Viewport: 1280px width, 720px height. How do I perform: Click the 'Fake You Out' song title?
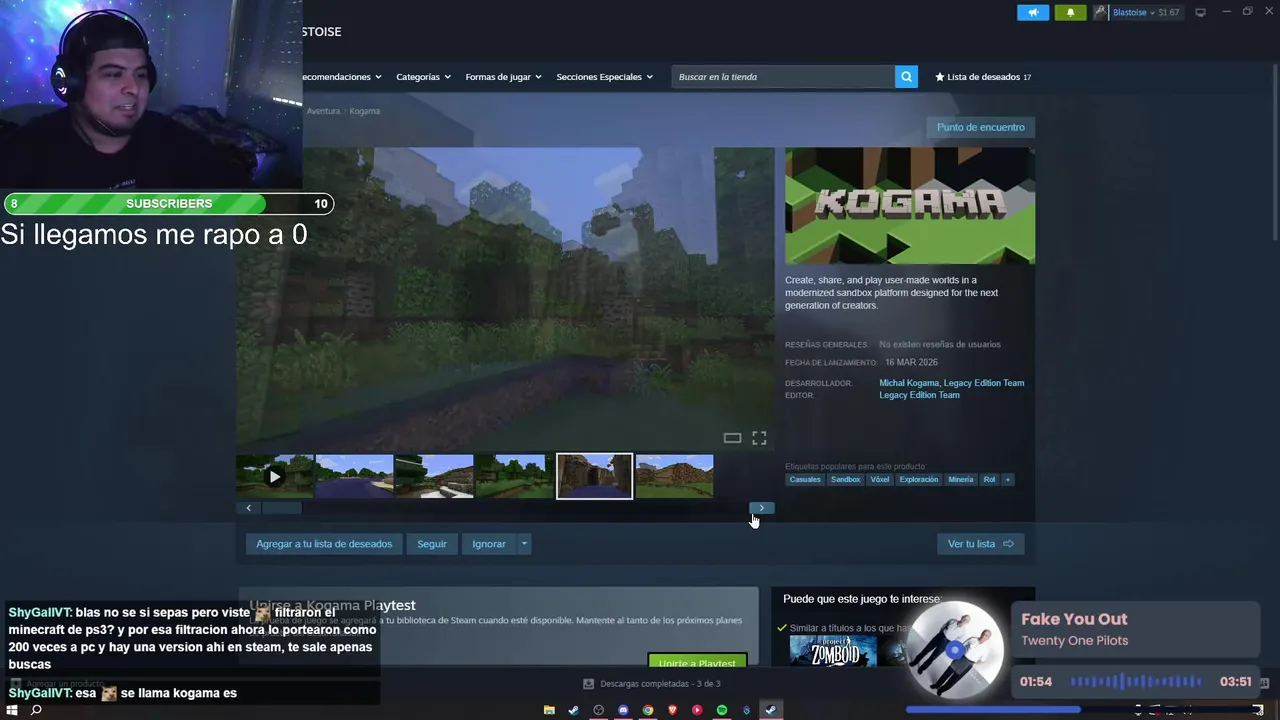click(x=1074, y=619)
